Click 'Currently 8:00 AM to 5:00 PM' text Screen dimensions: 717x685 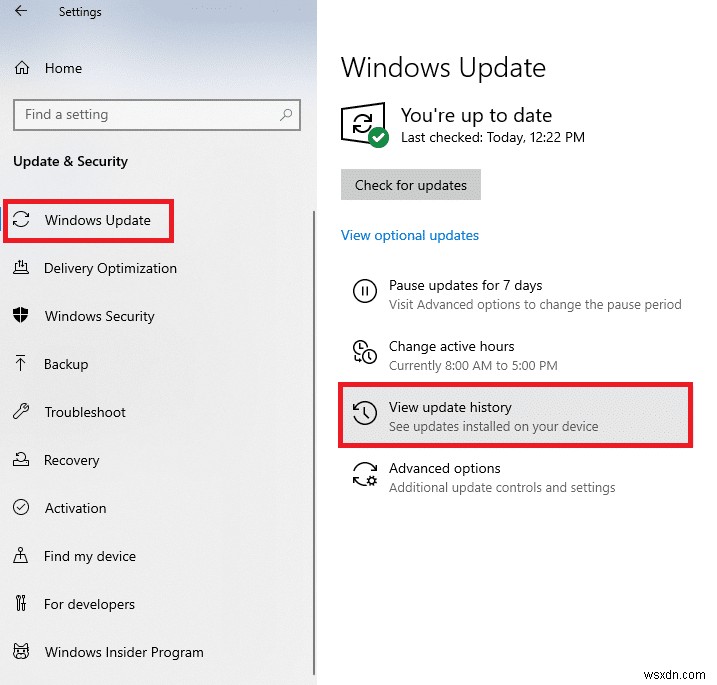click(473, 365)
